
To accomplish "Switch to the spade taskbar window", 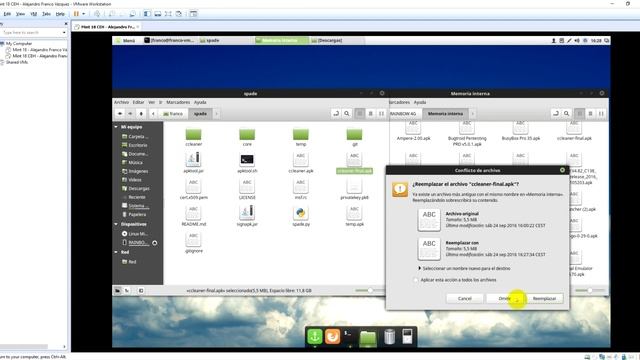I will pyautogui.click(x=225, y=40).
